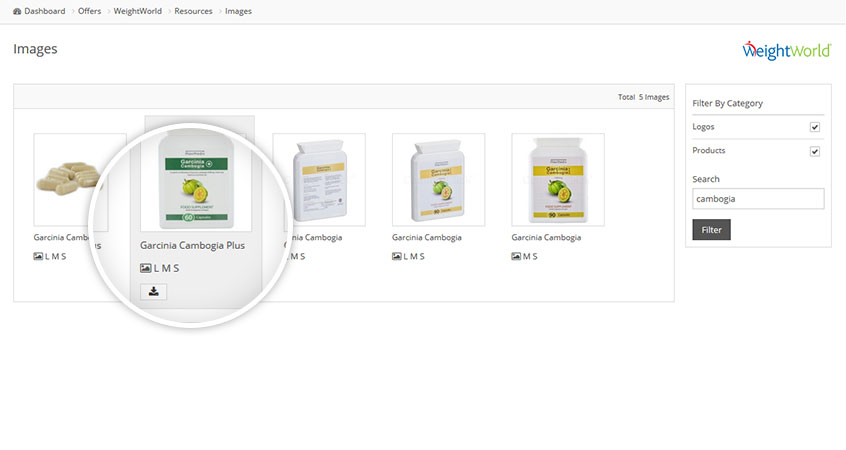Open back-label bottle thumbnail
This screenshot has width=846, height=450.
pos(320,180)
